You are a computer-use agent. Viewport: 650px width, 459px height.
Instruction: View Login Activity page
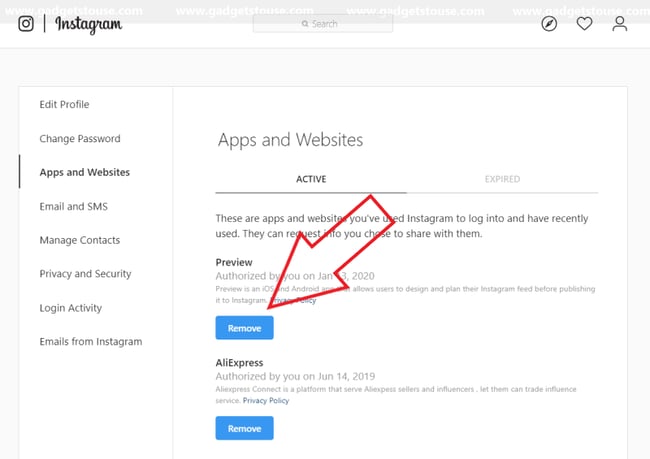pos(70,308)
